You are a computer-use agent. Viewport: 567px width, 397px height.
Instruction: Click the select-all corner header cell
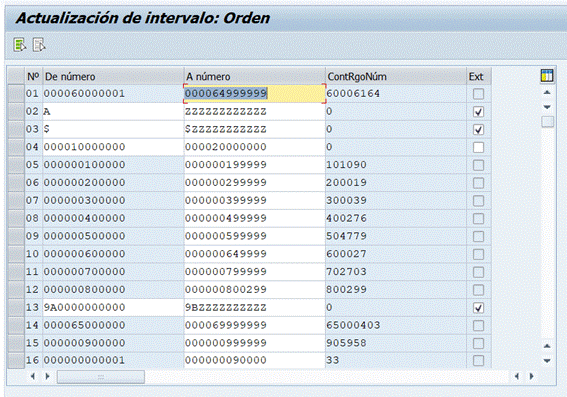coord(16,76)
